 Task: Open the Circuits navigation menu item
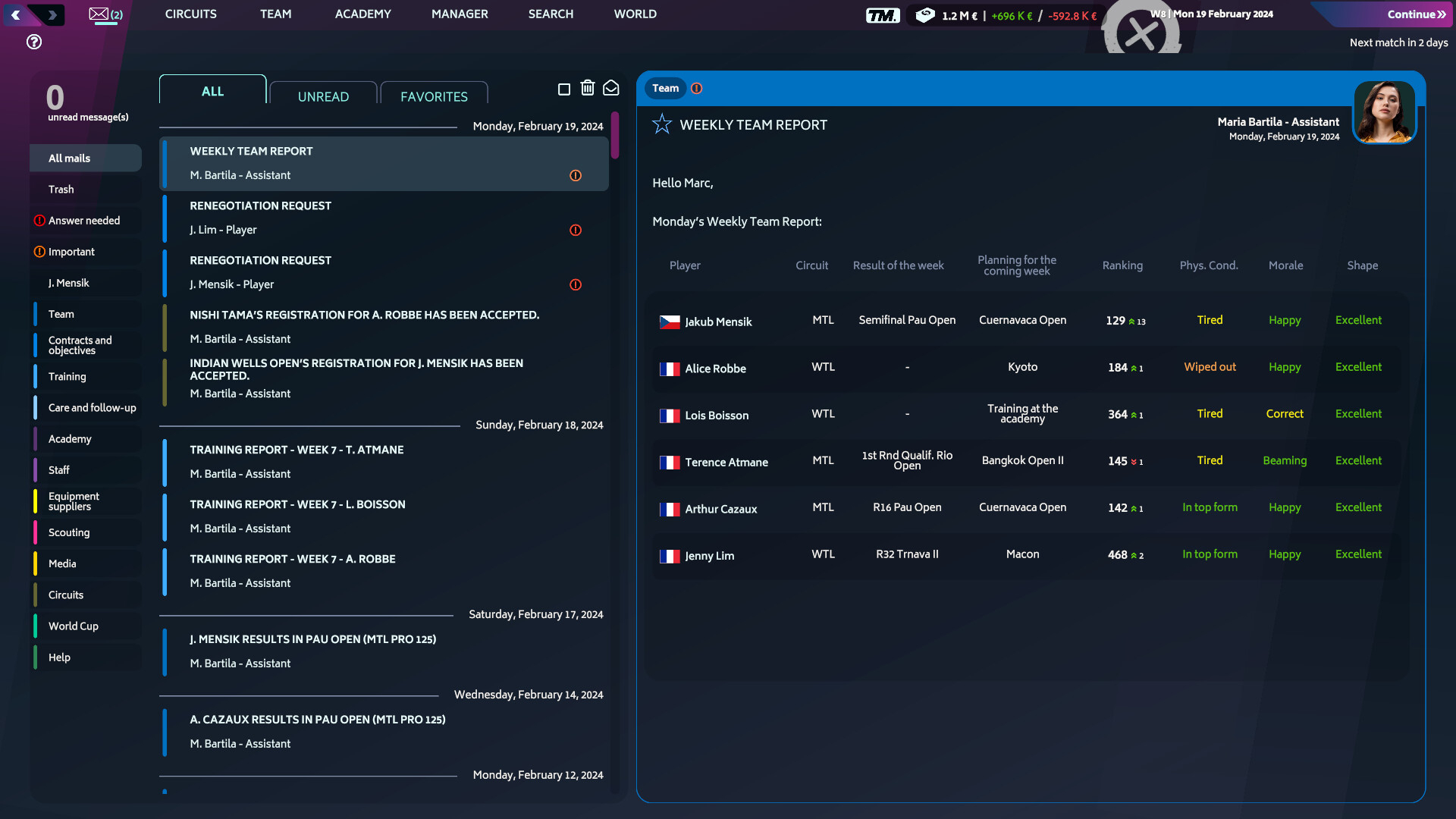[x=190, y=14]
